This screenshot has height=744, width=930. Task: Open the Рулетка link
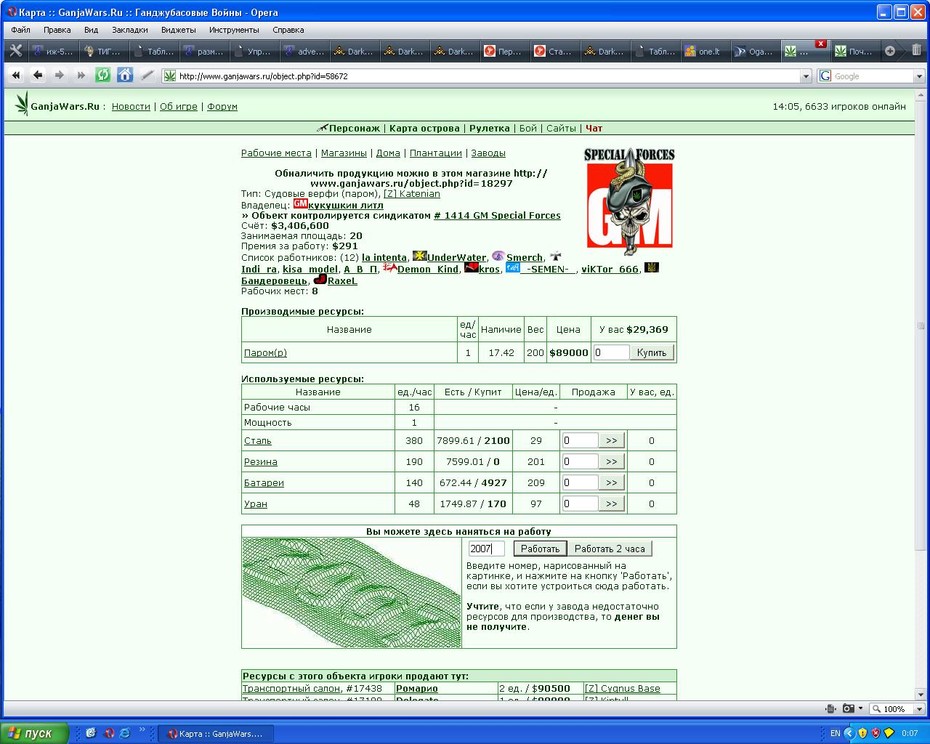(489, 128)
